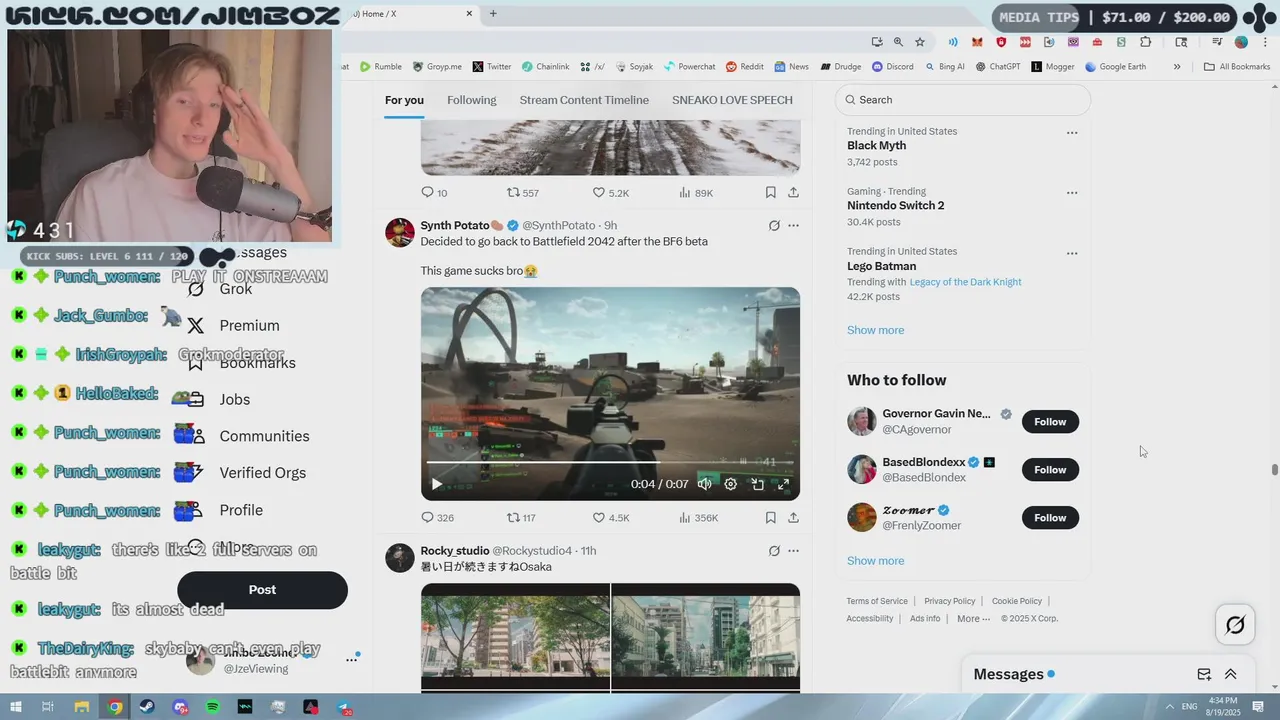
Task: Reply to the top post with 10 comments
Action: tap(434, 192)
